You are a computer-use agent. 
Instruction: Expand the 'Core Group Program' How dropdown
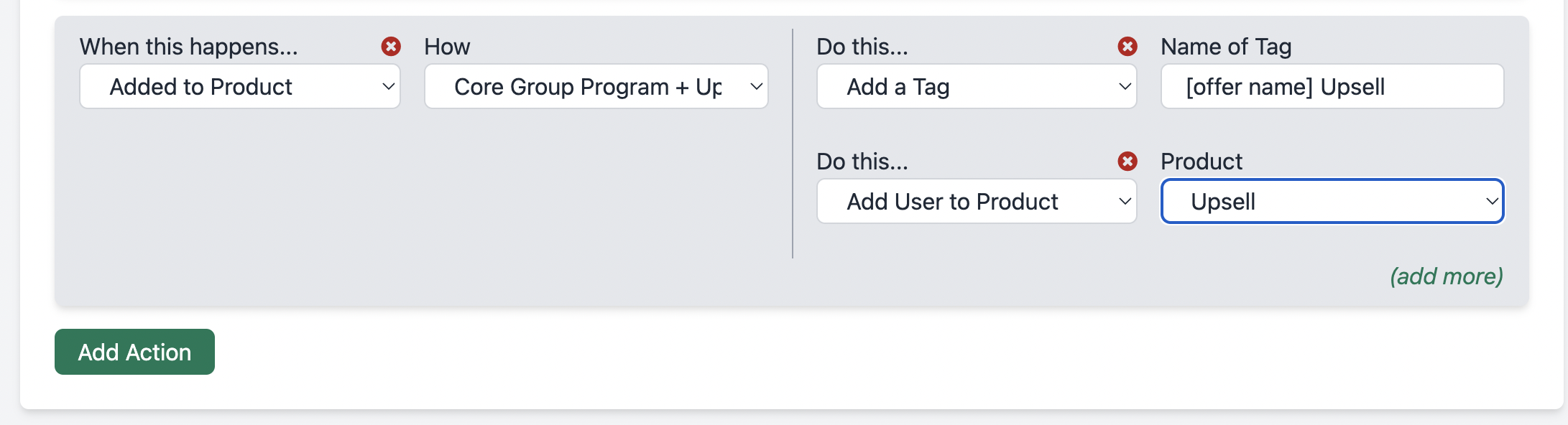pos(596,87)
